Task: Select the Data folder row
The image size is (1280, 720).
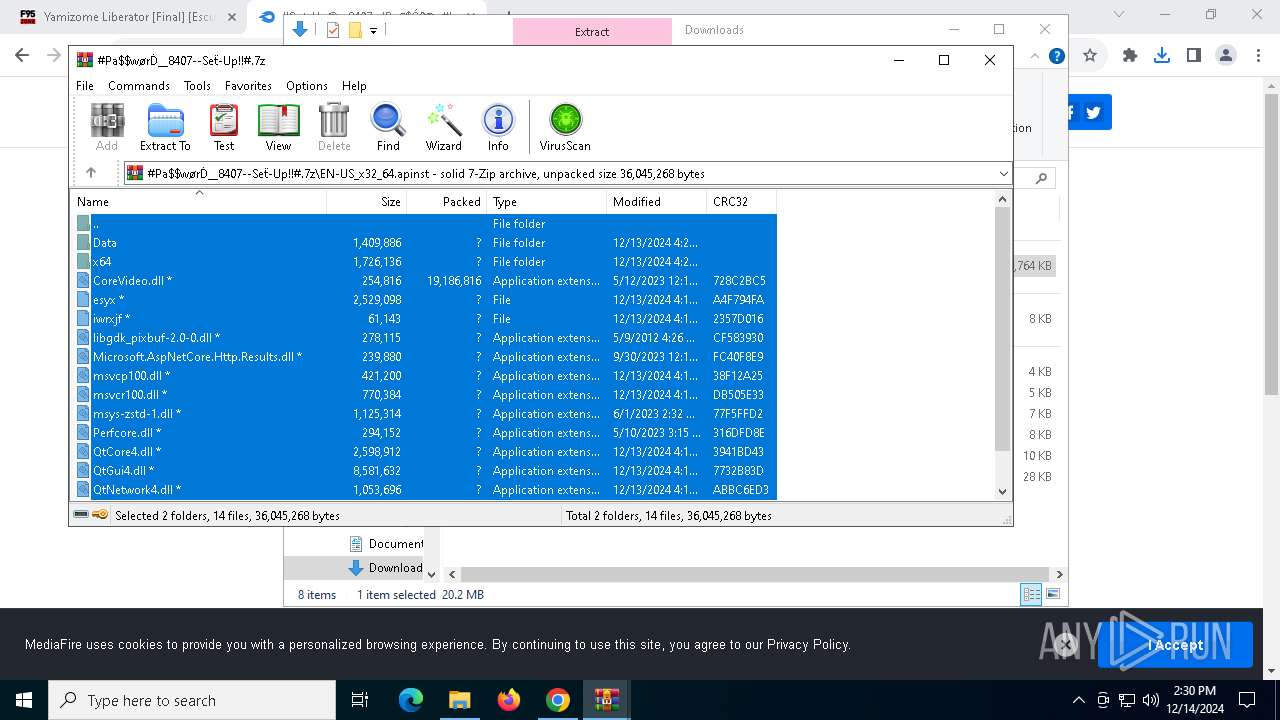Action: coord(425,243)
